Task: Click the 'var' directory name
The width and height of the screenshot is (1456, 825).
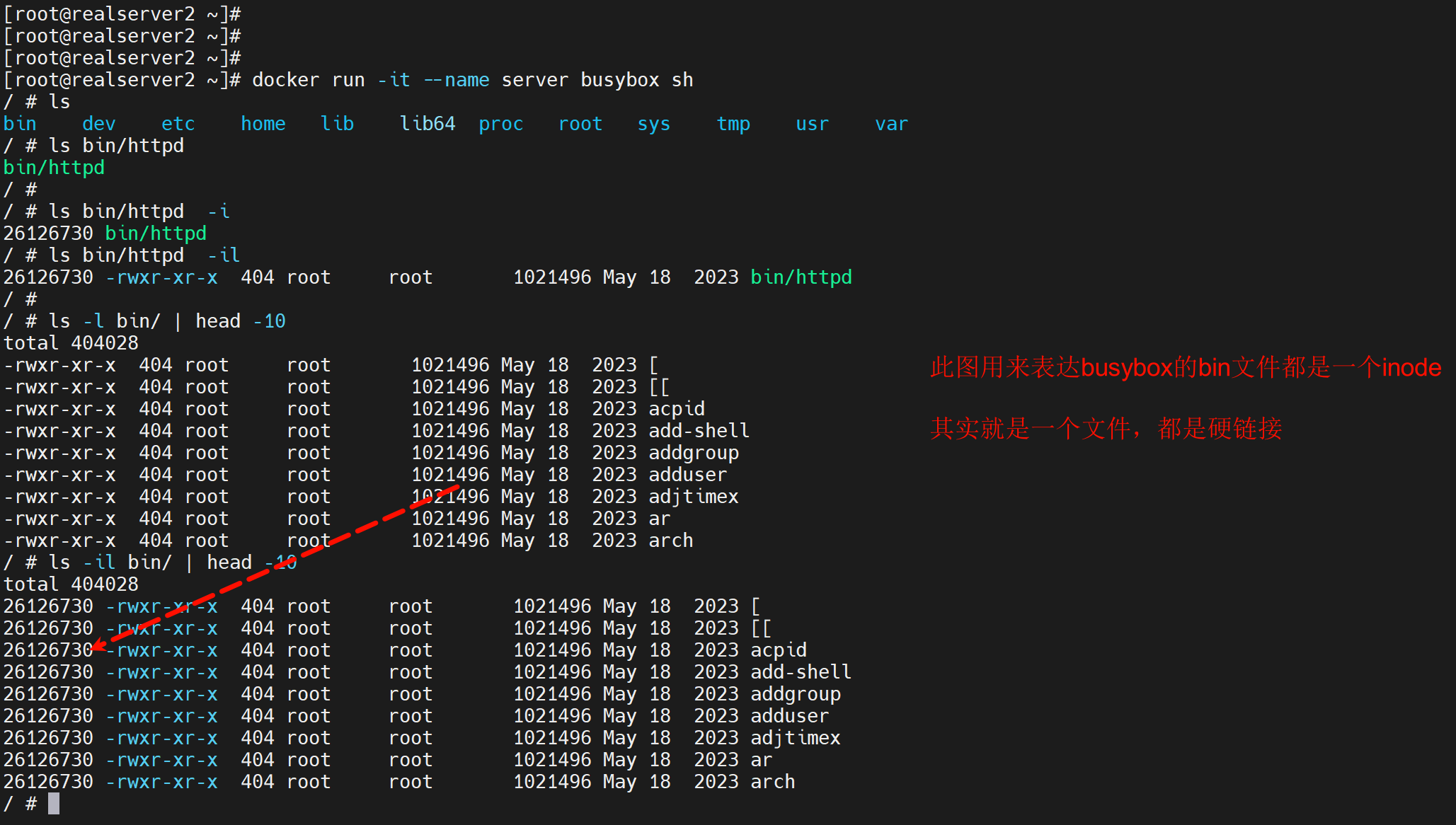Action: tap(890, 124)
